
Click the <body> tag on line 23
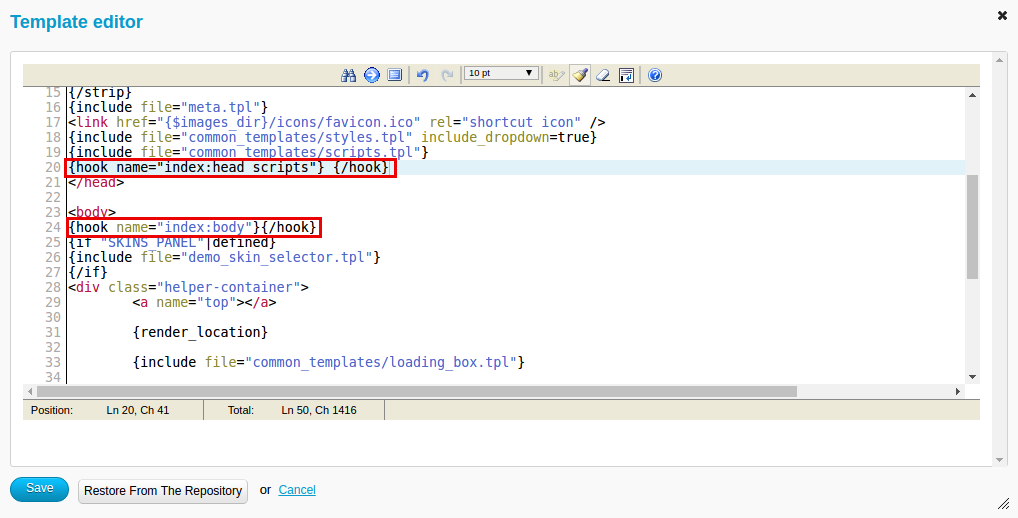tap(92, 212)
